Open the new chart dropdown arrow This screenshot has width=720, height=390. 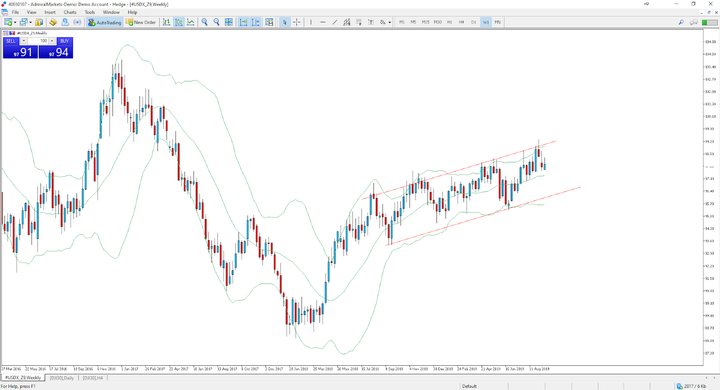[15, 22]
